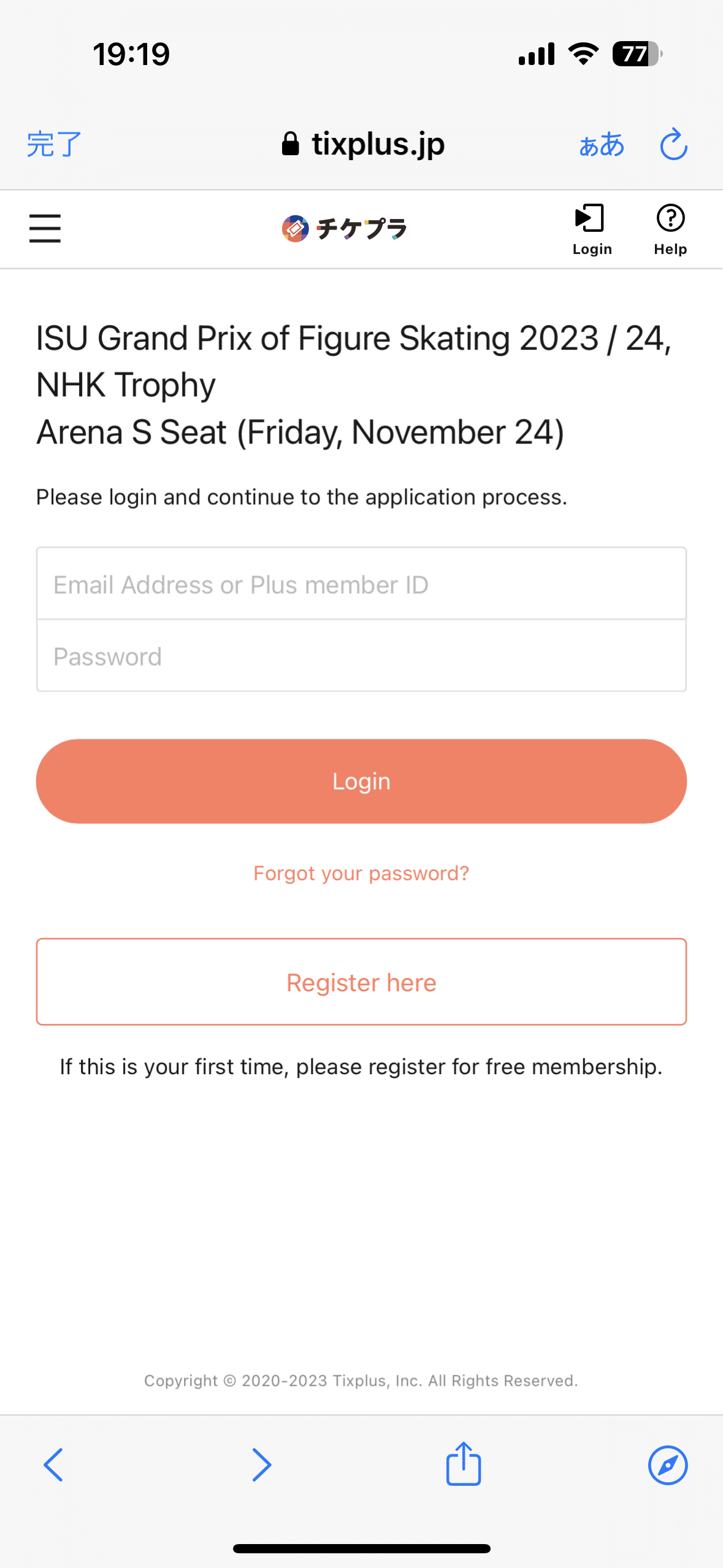Open the hamburger menu
Viewport: 723px width, 1568px height.
[x=45, y=228]
